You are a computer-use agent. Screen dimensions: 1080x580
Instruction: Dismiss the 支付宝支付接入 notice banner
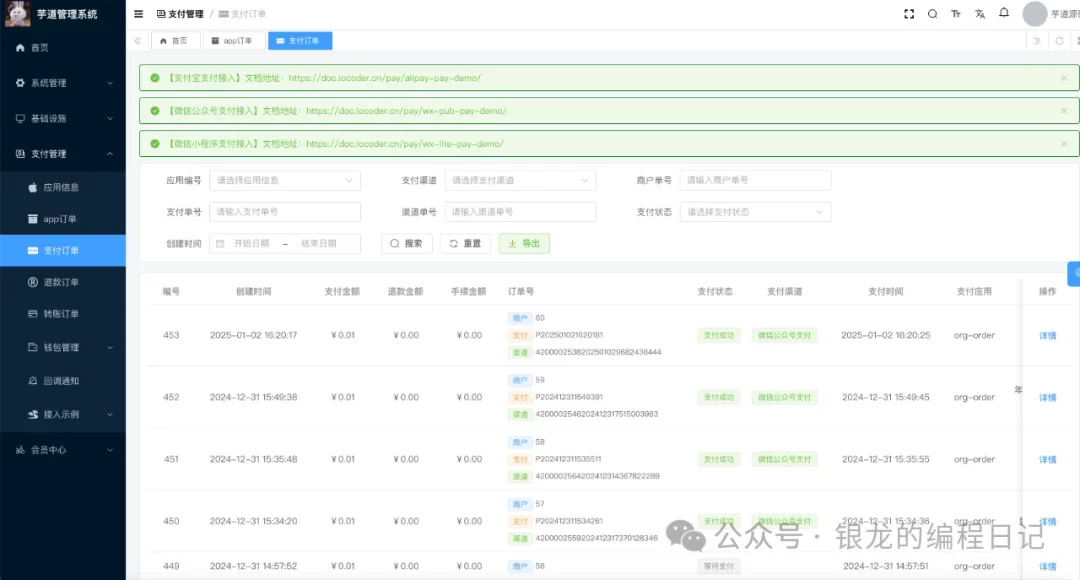coord(1064,76)
